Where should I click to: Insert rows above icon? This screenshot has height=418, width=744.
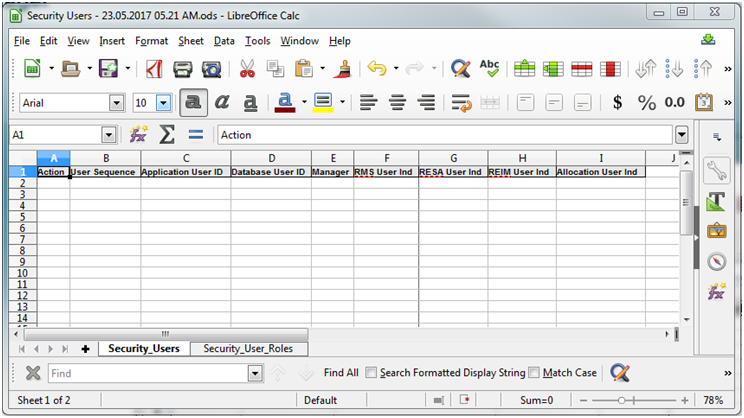point(524,69)
